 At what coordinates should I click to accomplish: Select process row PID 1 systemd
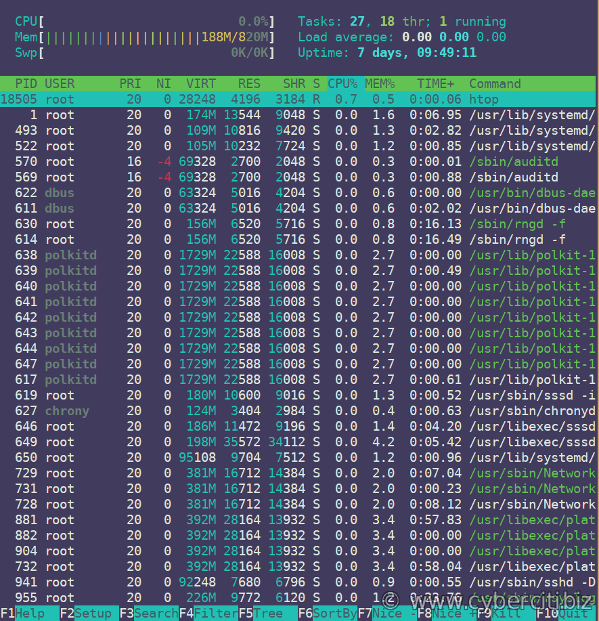[298, 115]
